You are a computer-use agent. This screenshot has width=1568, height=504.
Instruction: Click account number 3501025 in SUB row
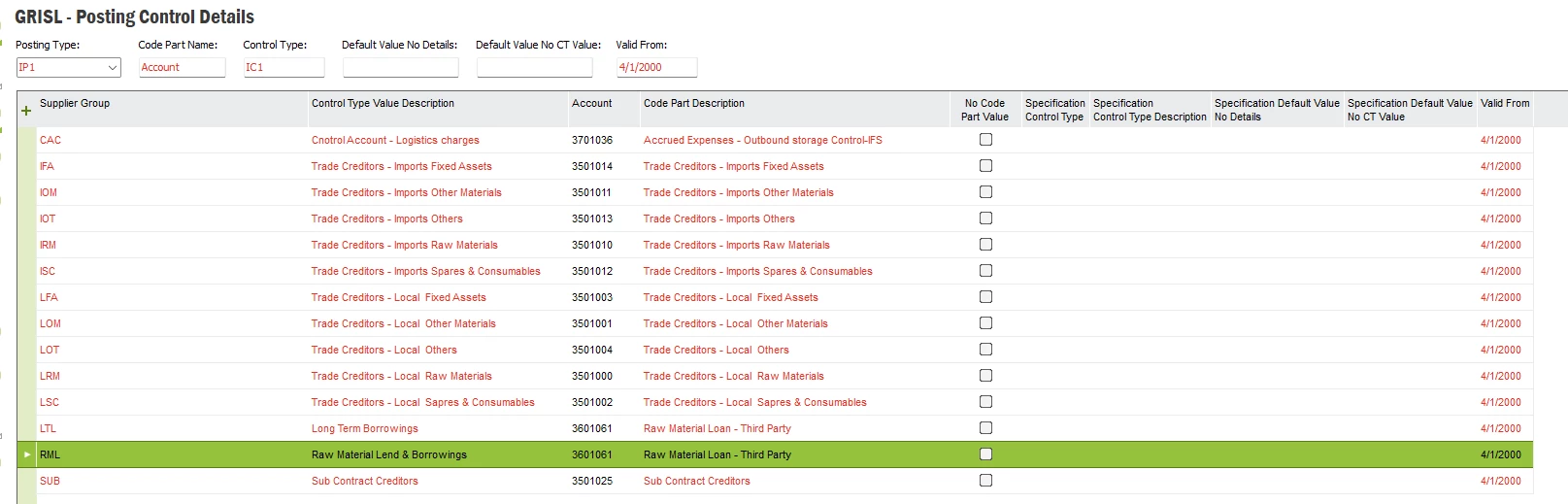coord(592,481)
